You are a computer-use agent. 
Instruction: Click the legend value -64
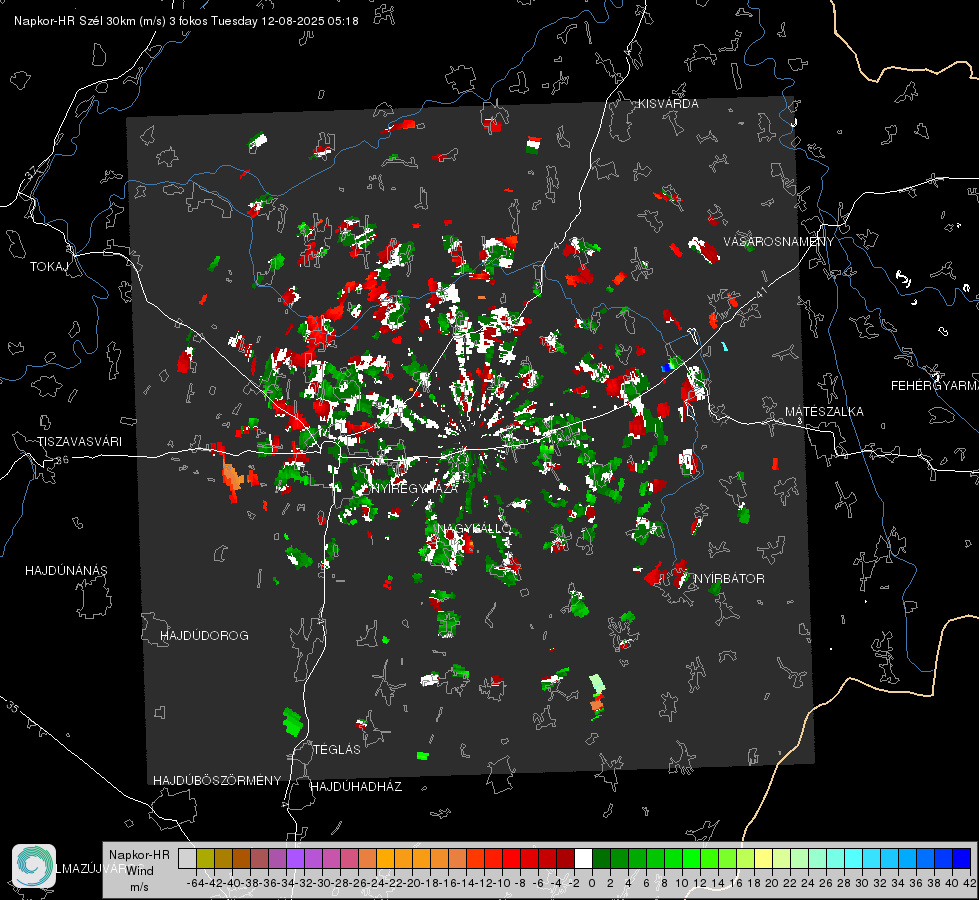coord(196,883)
